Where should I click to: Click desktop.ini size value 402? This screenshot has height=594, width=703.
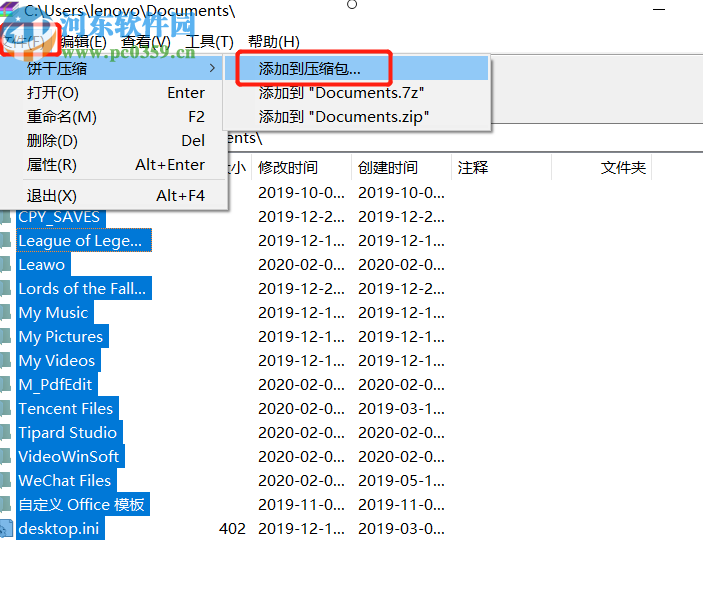pos(232,529)
